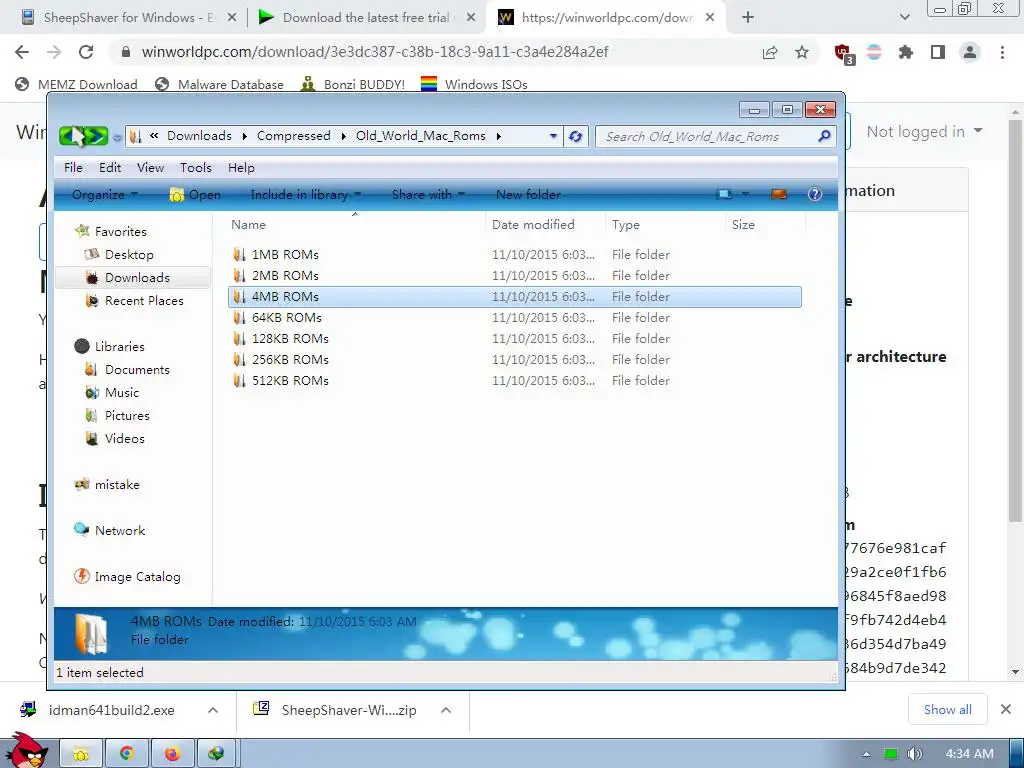Click the volume speaker icon in the tray
Image resolution: width=1024 pixels, height=768 pixels.
pyautogui.click(x=914, y=754)
